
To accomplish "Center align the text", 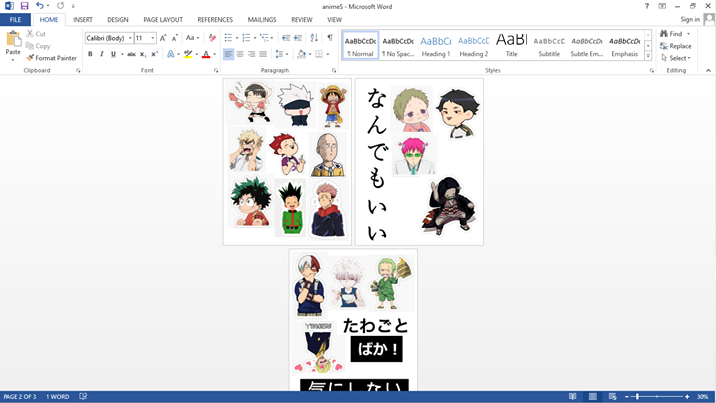I will (x=240, y=54).
